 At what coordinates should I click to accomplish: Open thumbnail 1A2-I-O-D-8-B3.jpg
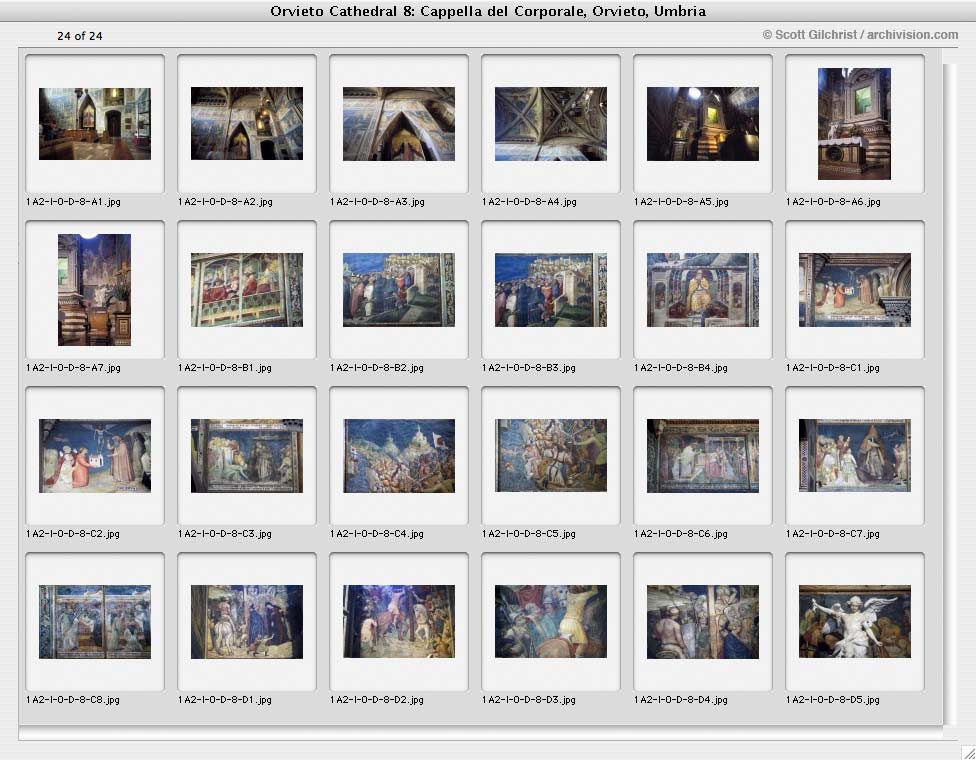550,290
